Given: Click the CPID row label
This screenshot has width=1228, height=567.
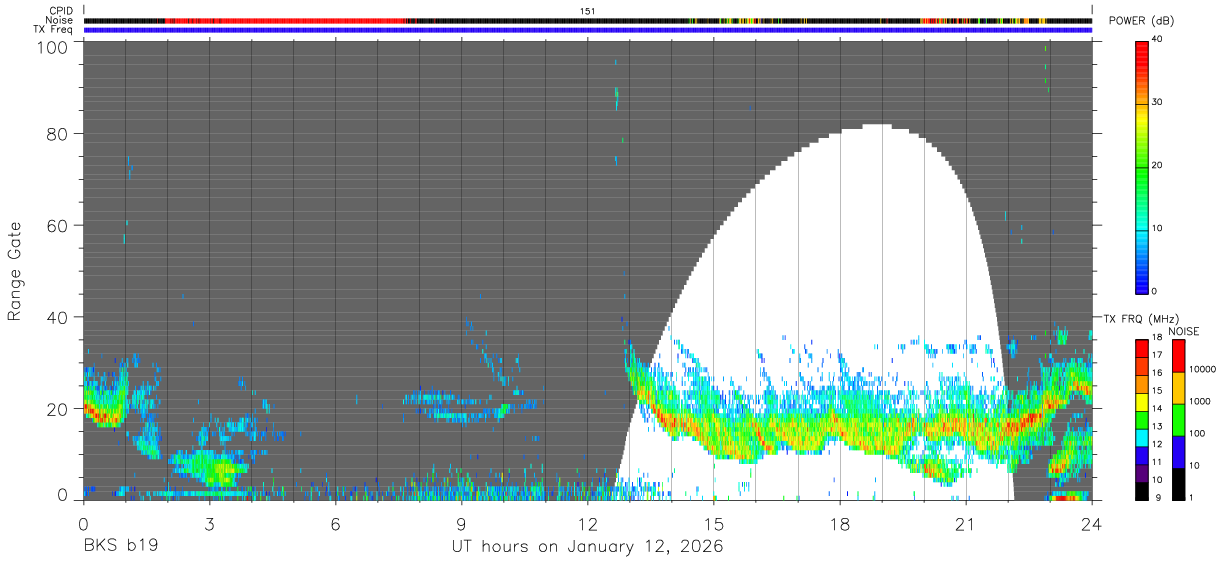Looking at the screenshot, I should click(61, 10).
